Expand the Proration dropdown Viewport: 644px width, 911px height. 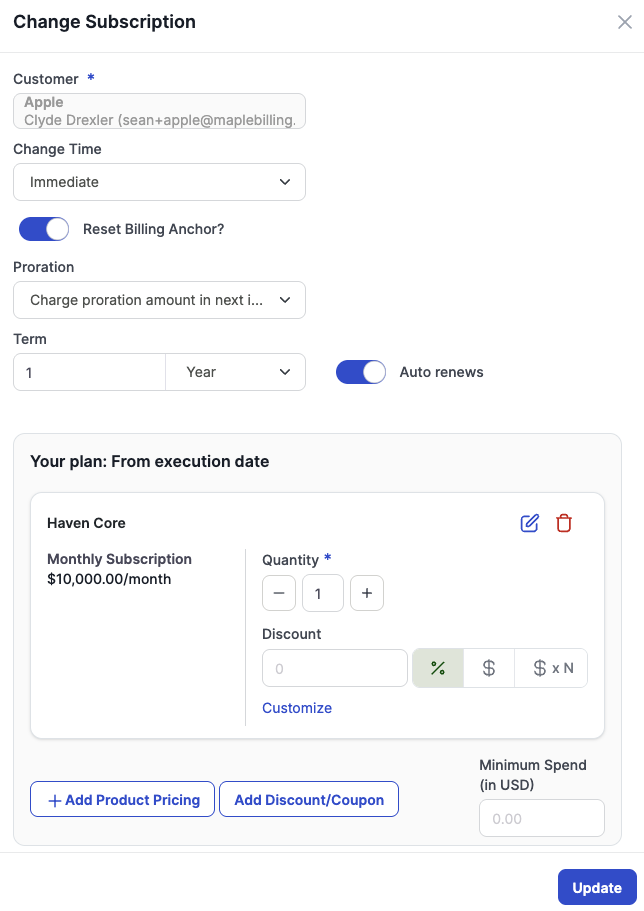point(159,300)
